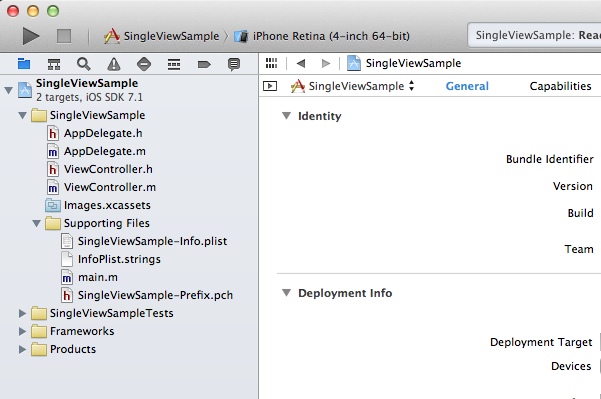601x399 pixels.
Task: Click the Deployment Target label
Action: click(x=541, y=342)
